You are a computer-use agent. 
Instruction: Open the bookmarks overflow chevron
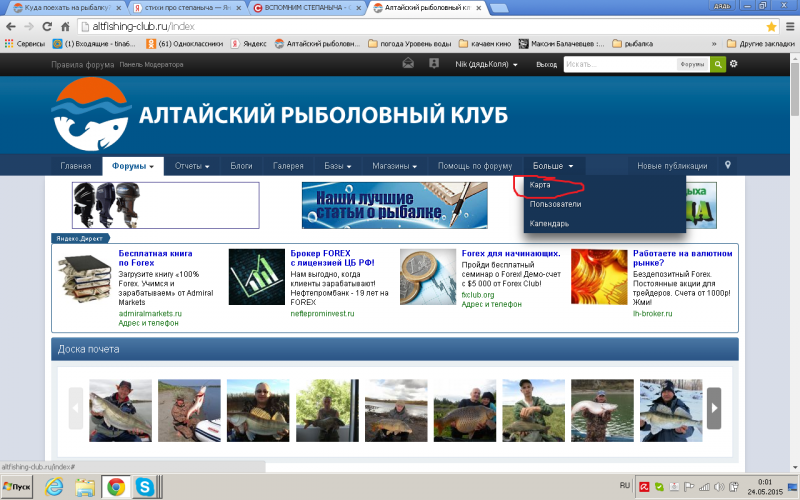[714, 44]
